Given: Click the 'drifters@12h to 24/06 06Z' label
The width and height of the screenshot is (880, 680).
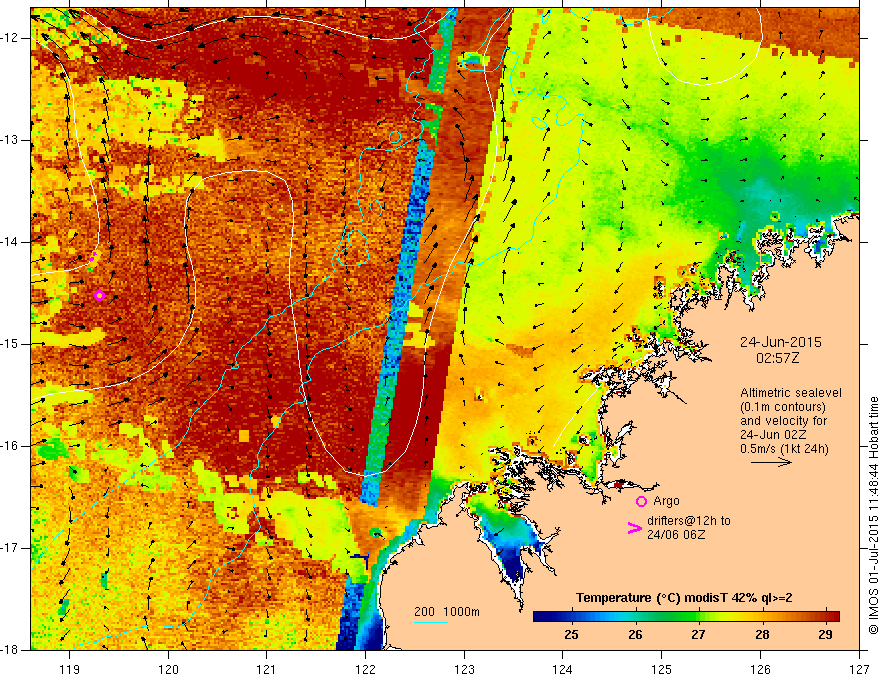Looking at the screenshot, I should pyautogui.click(x=689, y=527).
